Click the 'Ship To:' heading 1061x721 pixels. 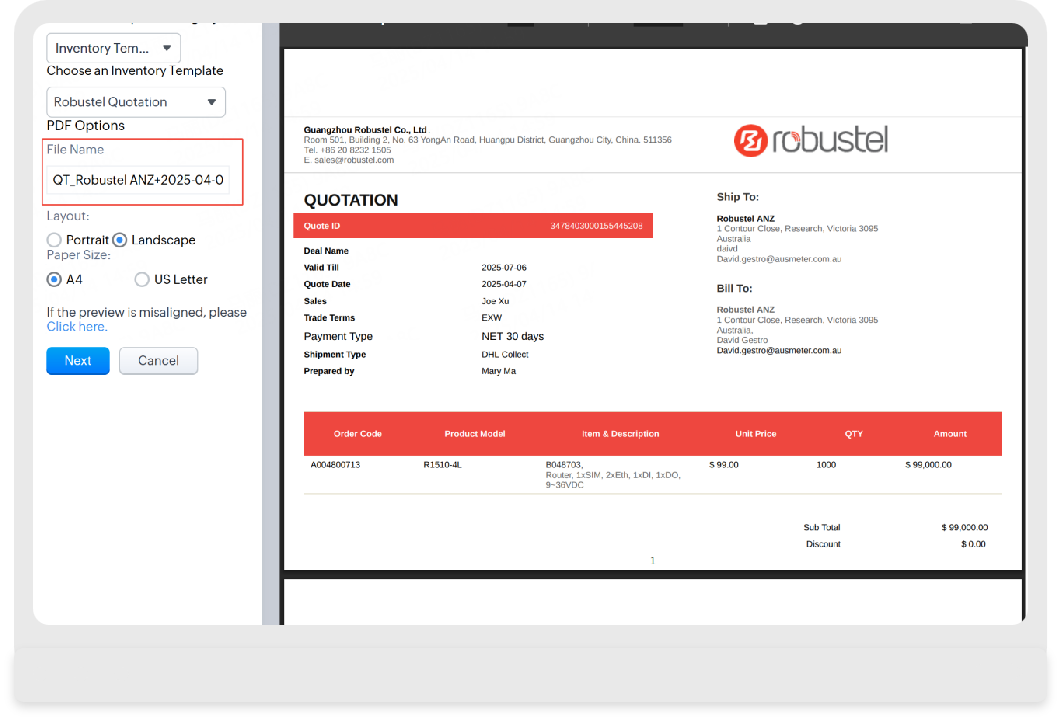pyautogui.click(x=738, y=197)
